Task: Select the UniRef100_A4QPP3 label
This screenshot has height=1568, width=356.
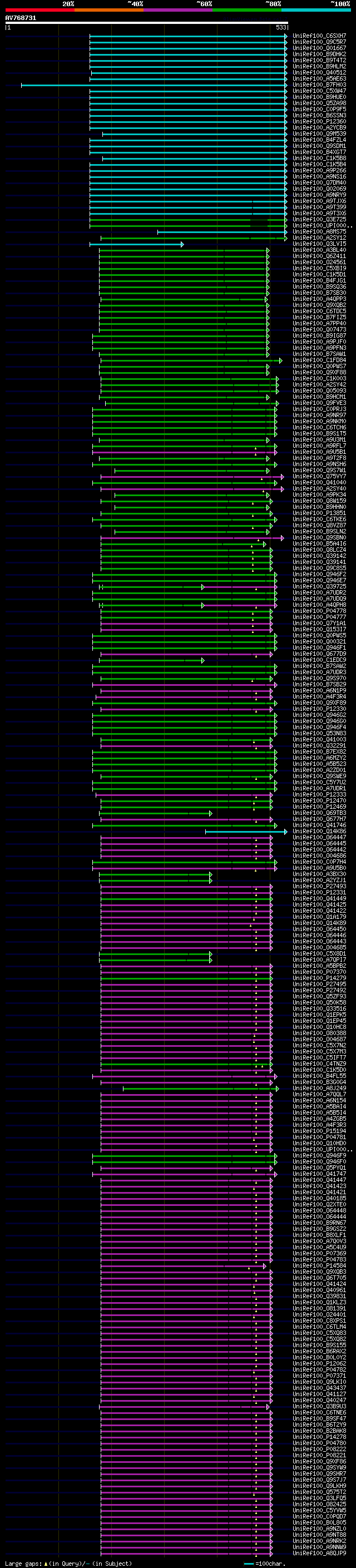Action: pyautogui.click(x=319, y=299)
